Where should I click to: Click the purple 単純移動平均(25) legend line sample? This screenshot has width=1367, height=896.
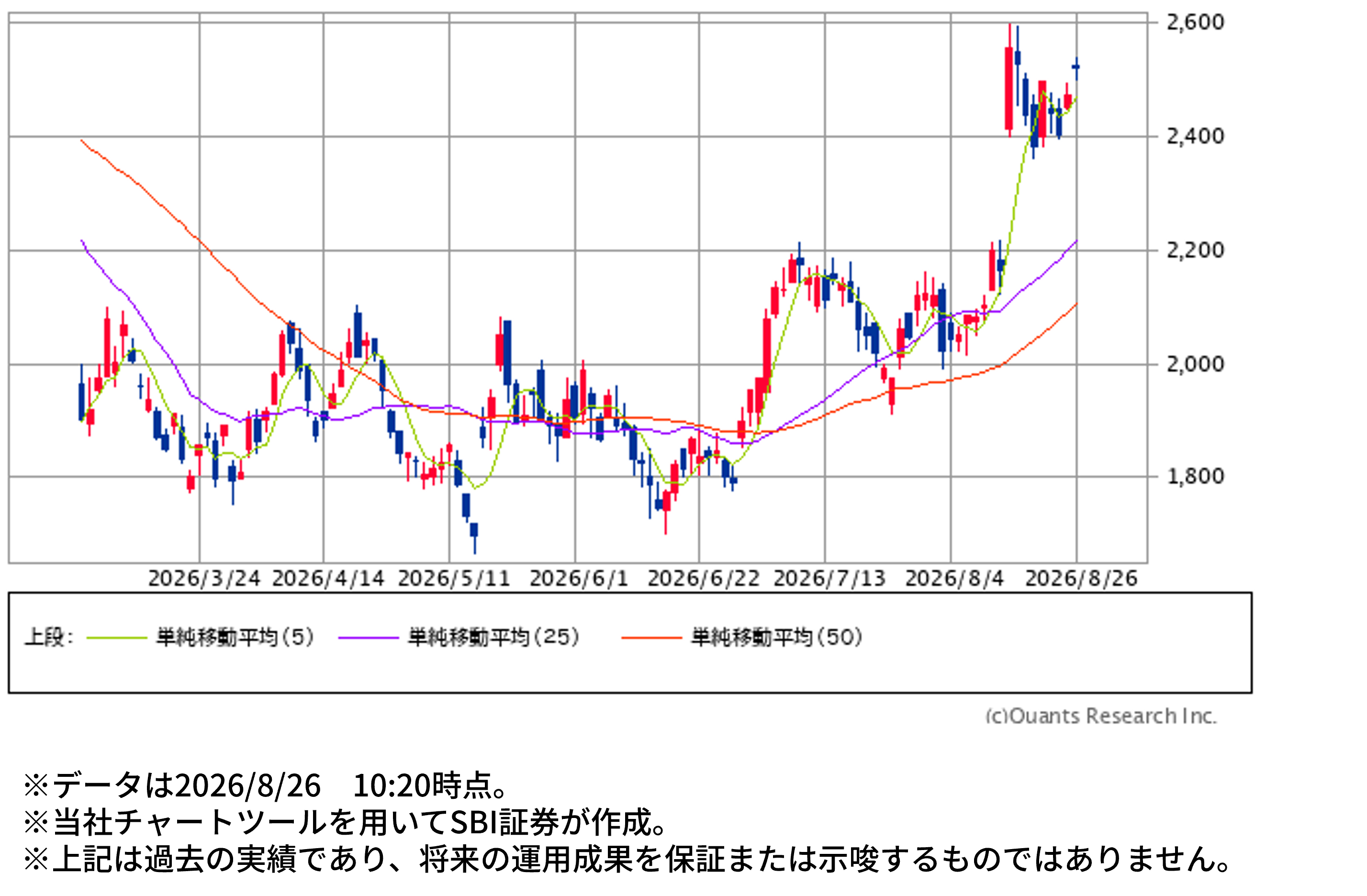point(369,638)
